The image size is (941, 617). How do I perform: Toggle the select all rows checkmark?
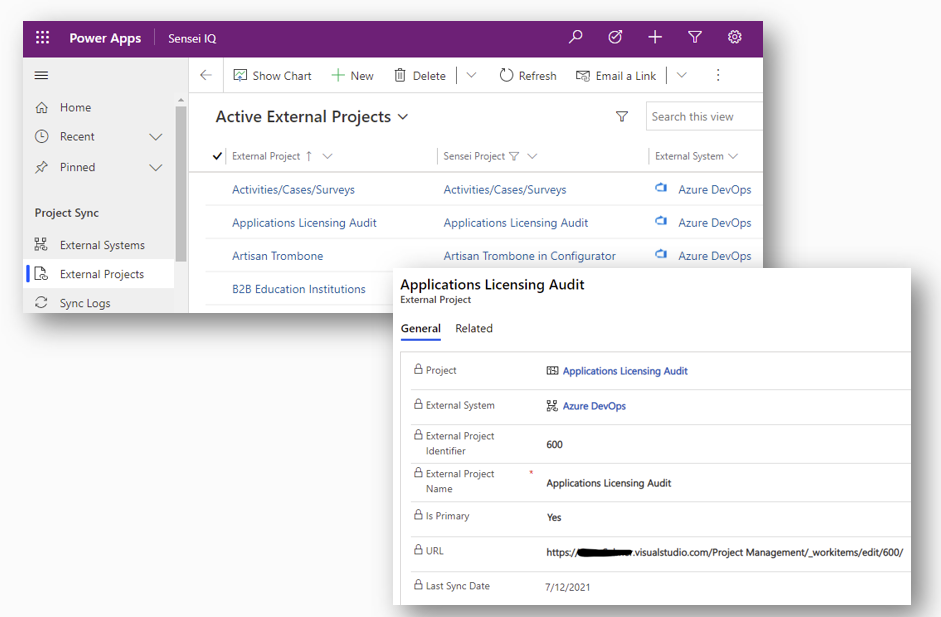tap(217, 156)
